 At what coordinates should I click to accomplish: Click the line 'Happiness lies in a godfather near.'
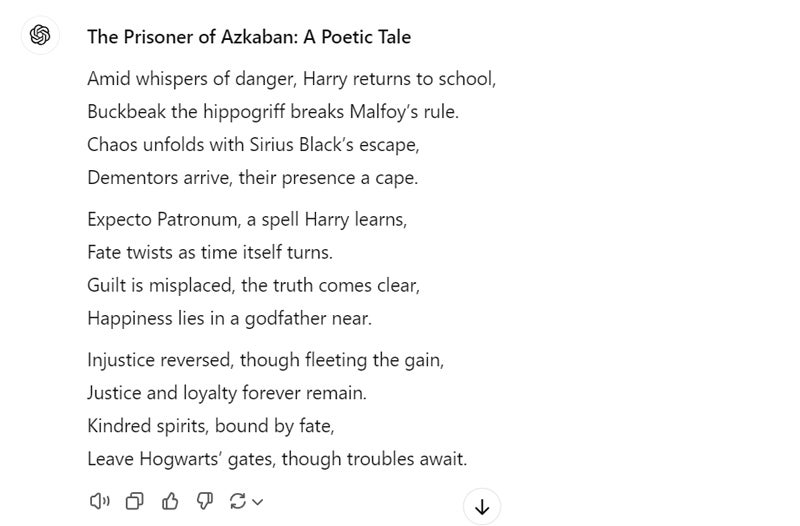[x=229, y=319]
